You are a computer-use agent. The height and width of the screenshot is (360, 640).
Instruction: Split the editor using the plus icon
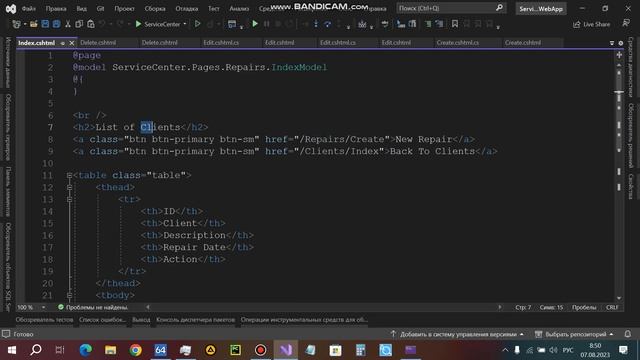[x=619, y=55]
